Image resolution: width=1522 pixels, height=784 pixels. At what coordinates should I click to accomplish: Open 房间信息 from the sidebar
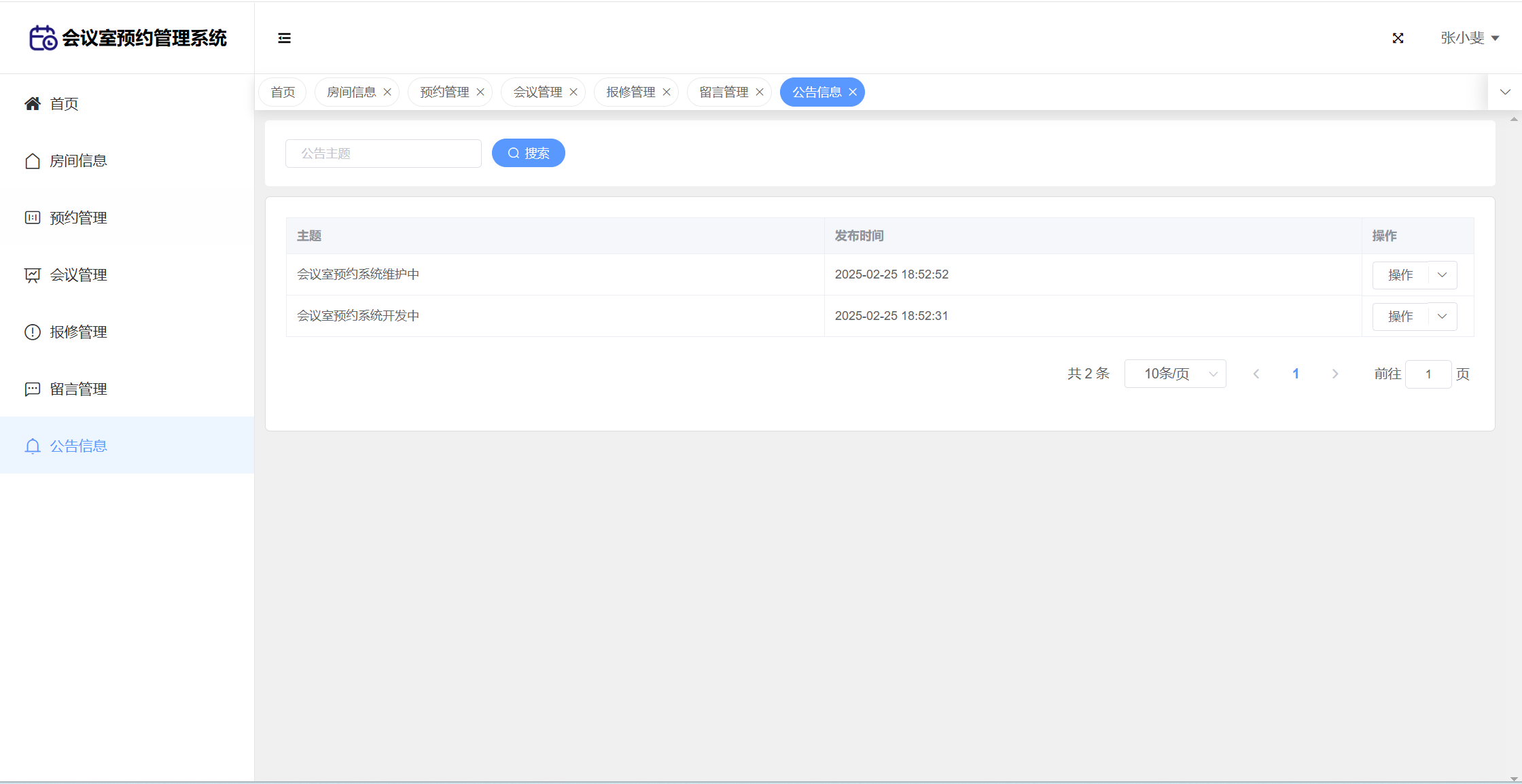(x=78, y=161)
